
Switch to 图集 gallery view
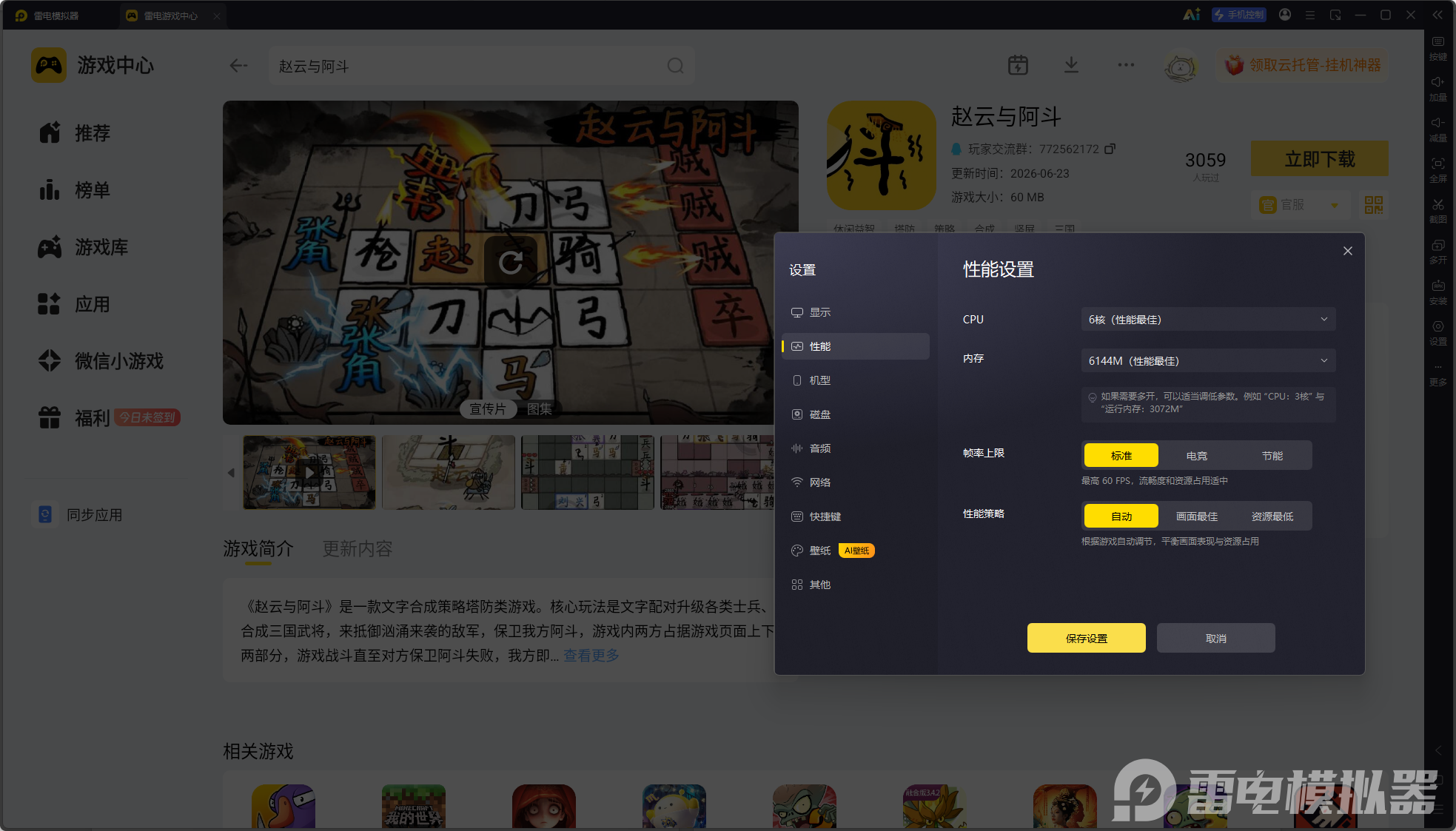click(x=540, y=409)
